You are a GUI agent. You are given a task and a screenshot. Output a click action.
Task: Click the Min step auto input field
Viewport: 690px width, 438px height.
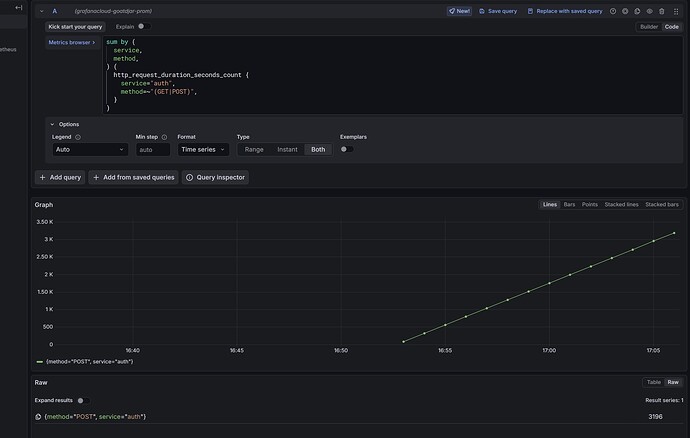tap(153, 150)
